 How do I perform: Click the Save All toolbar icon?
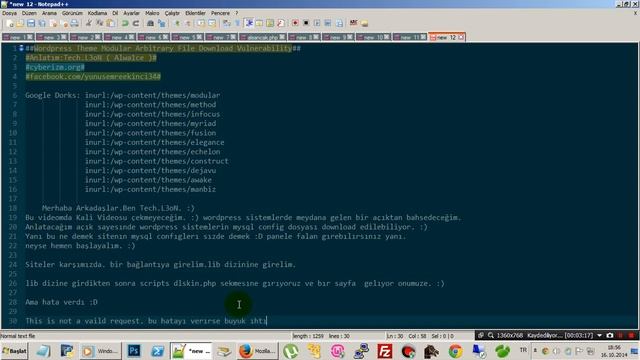click(42, 23)
